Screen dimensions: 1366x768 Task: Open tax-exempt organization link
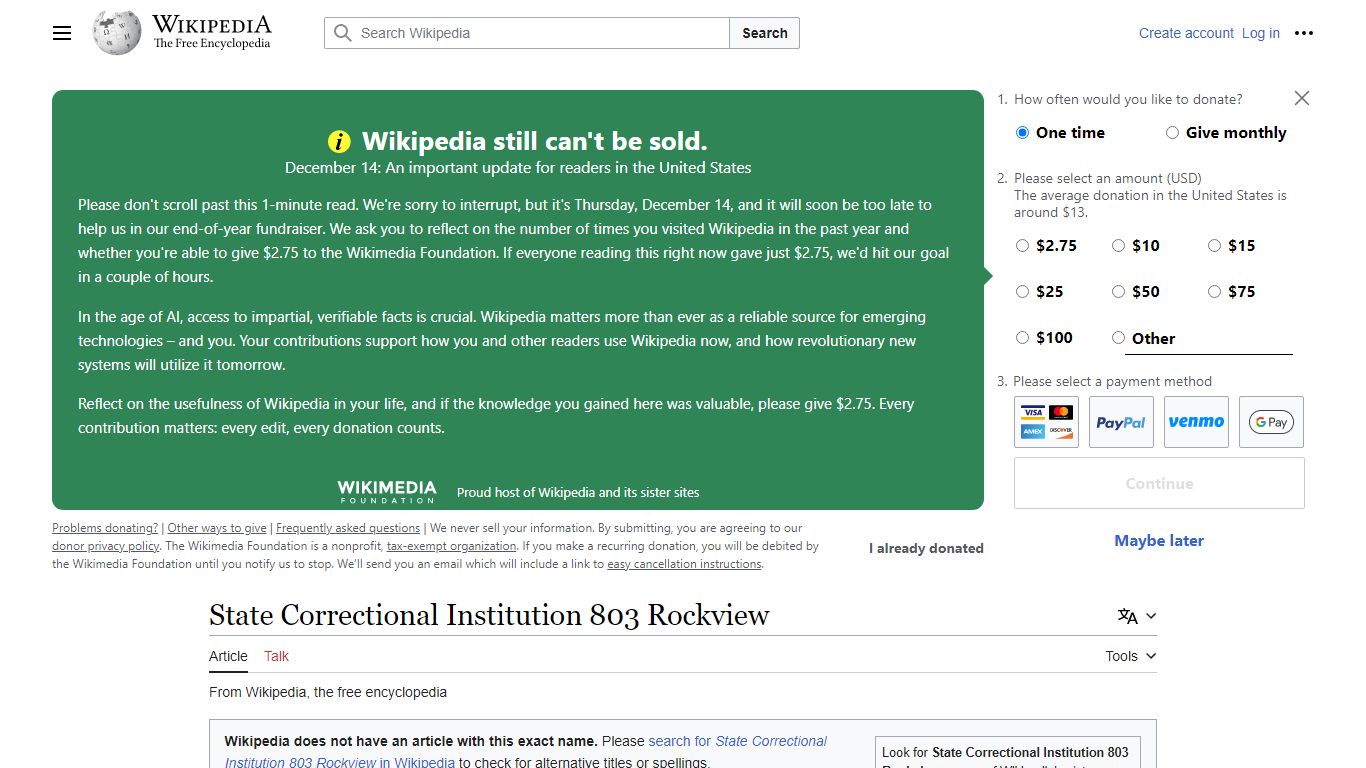(452, 546)
